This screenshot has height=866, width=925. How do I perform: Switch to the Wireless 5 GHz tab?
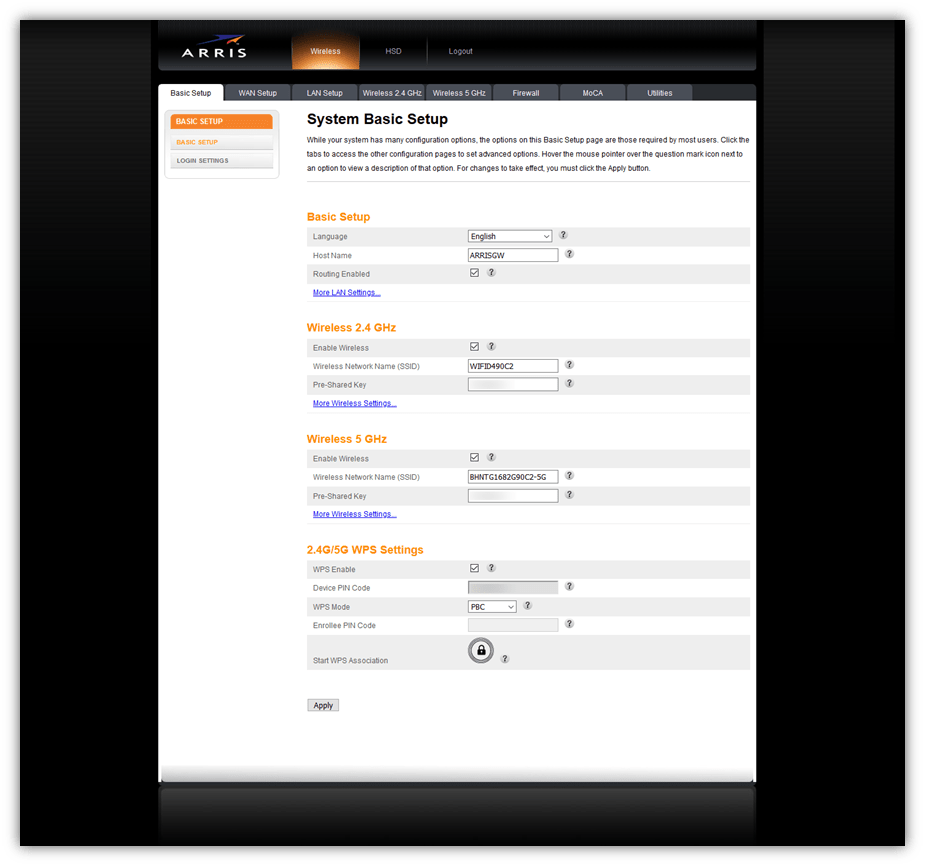coord(459,93)
